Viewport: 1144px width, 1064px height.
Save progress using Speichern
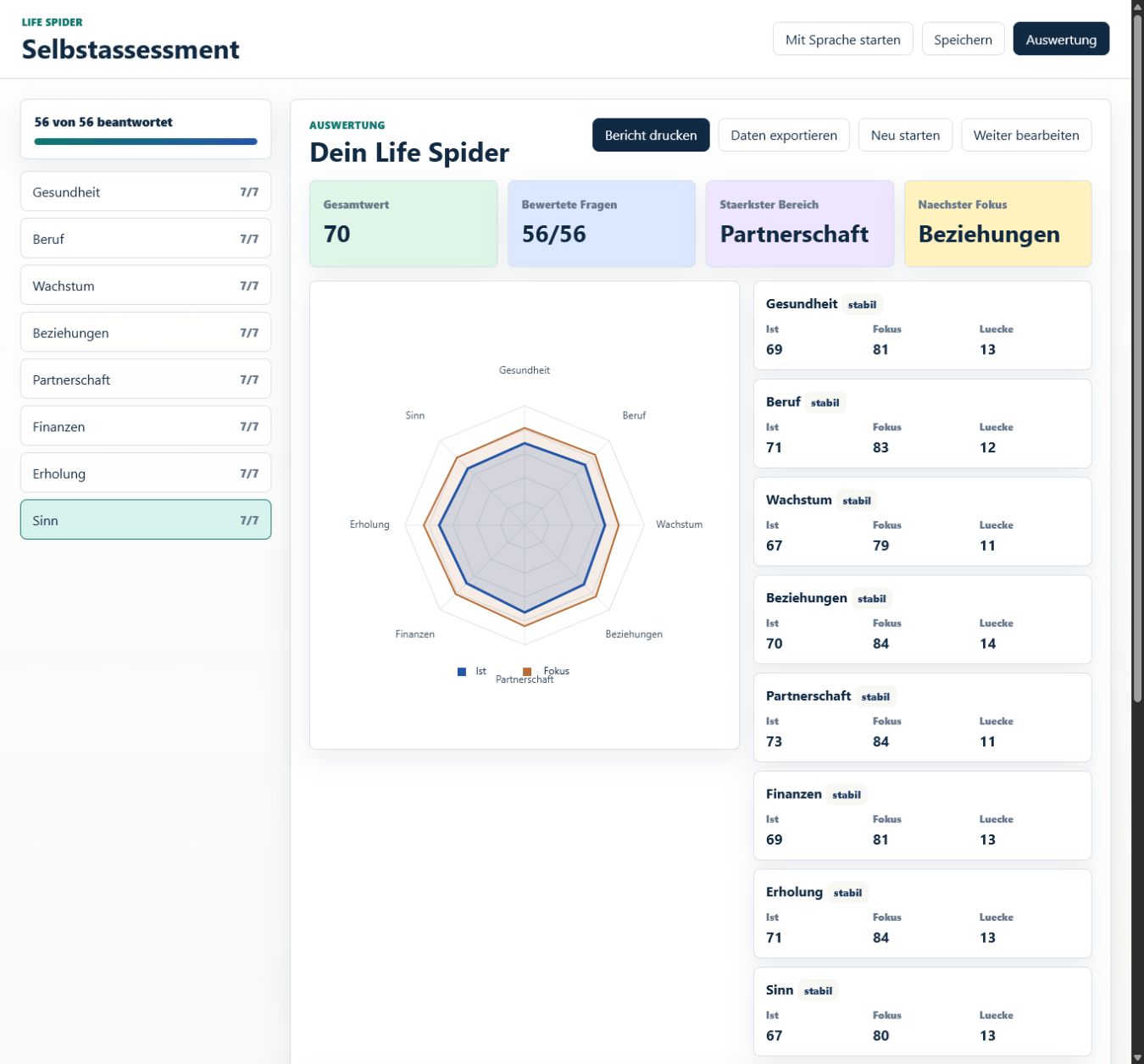(963, 39)
